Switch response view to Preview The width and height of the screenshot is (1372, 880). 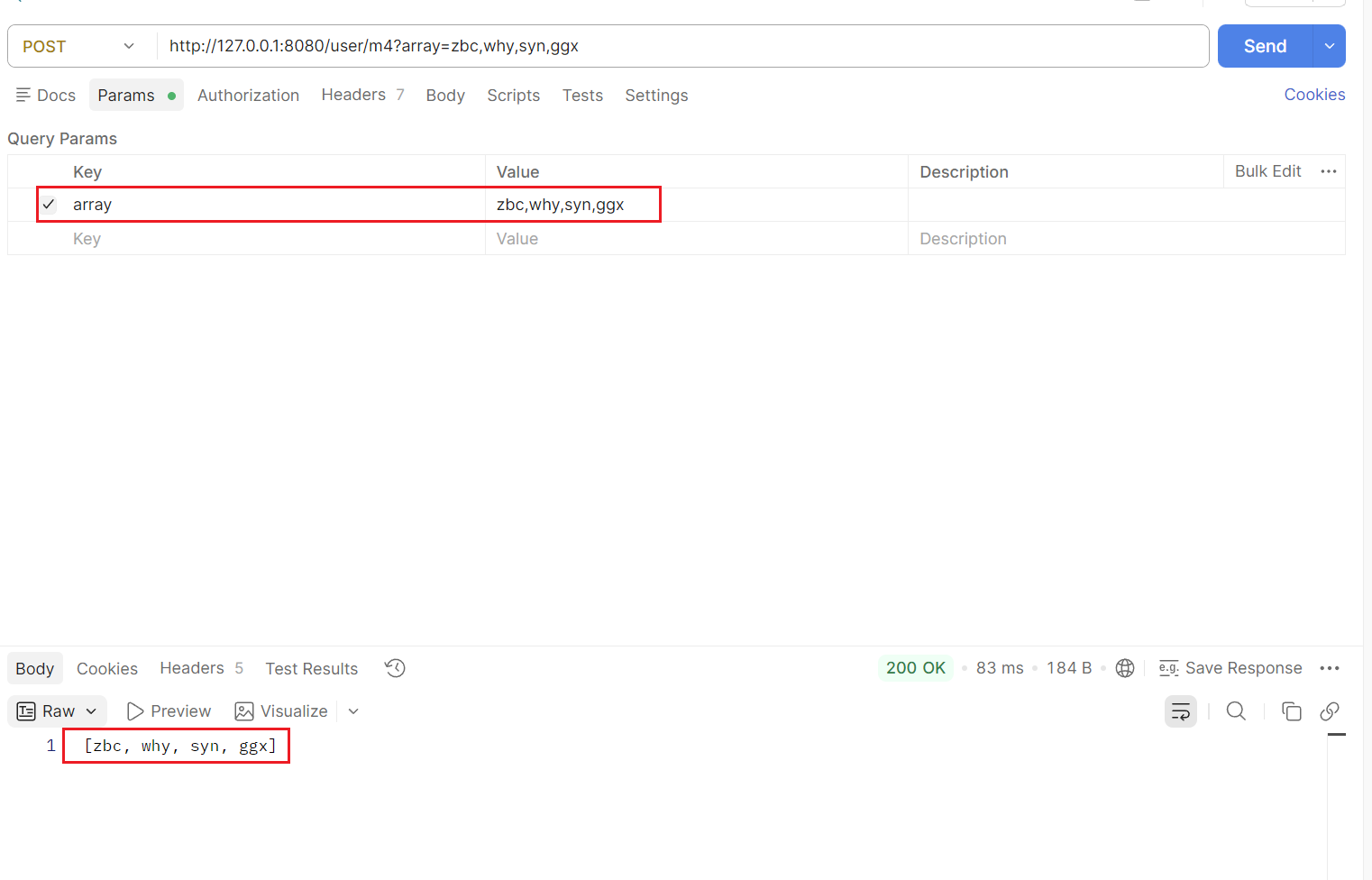[169, 711]
